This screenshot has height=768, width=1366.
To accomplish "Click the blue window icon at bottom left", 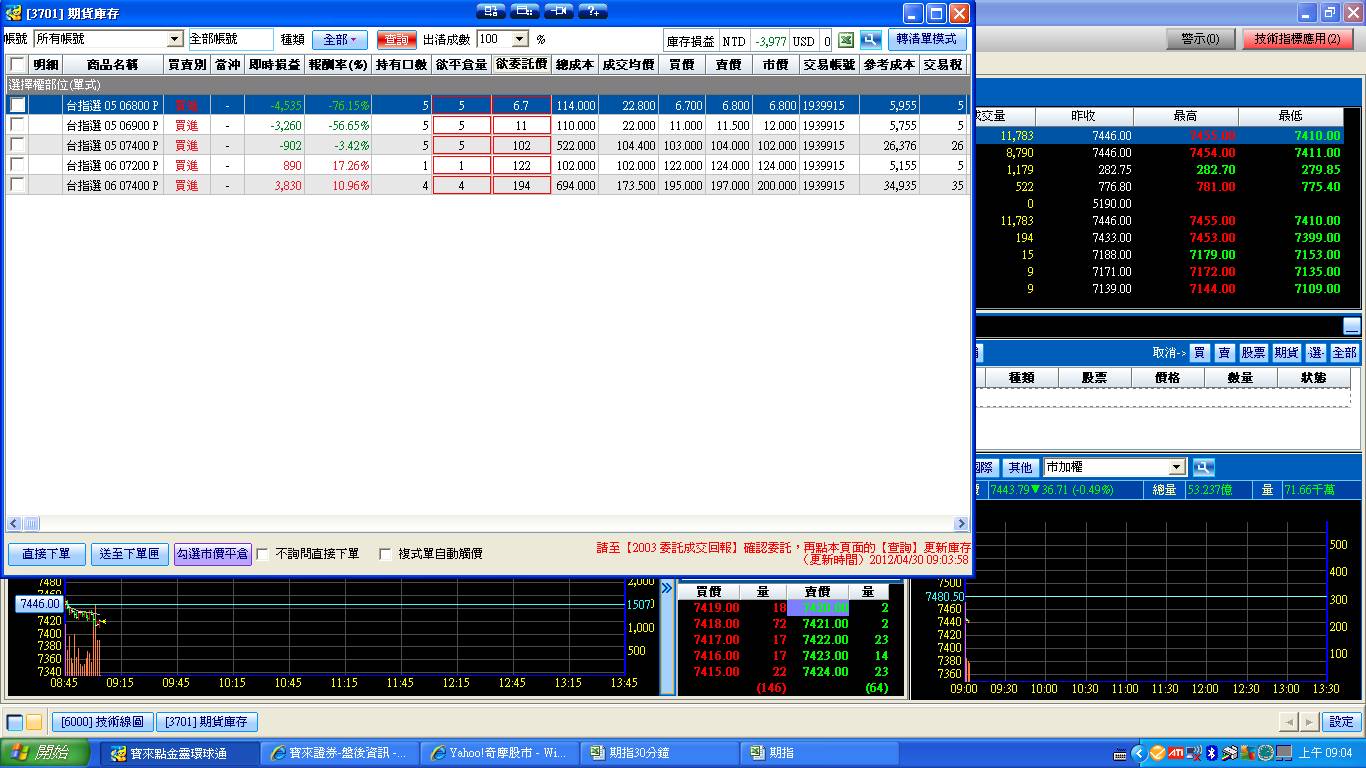I will (15, 722).
